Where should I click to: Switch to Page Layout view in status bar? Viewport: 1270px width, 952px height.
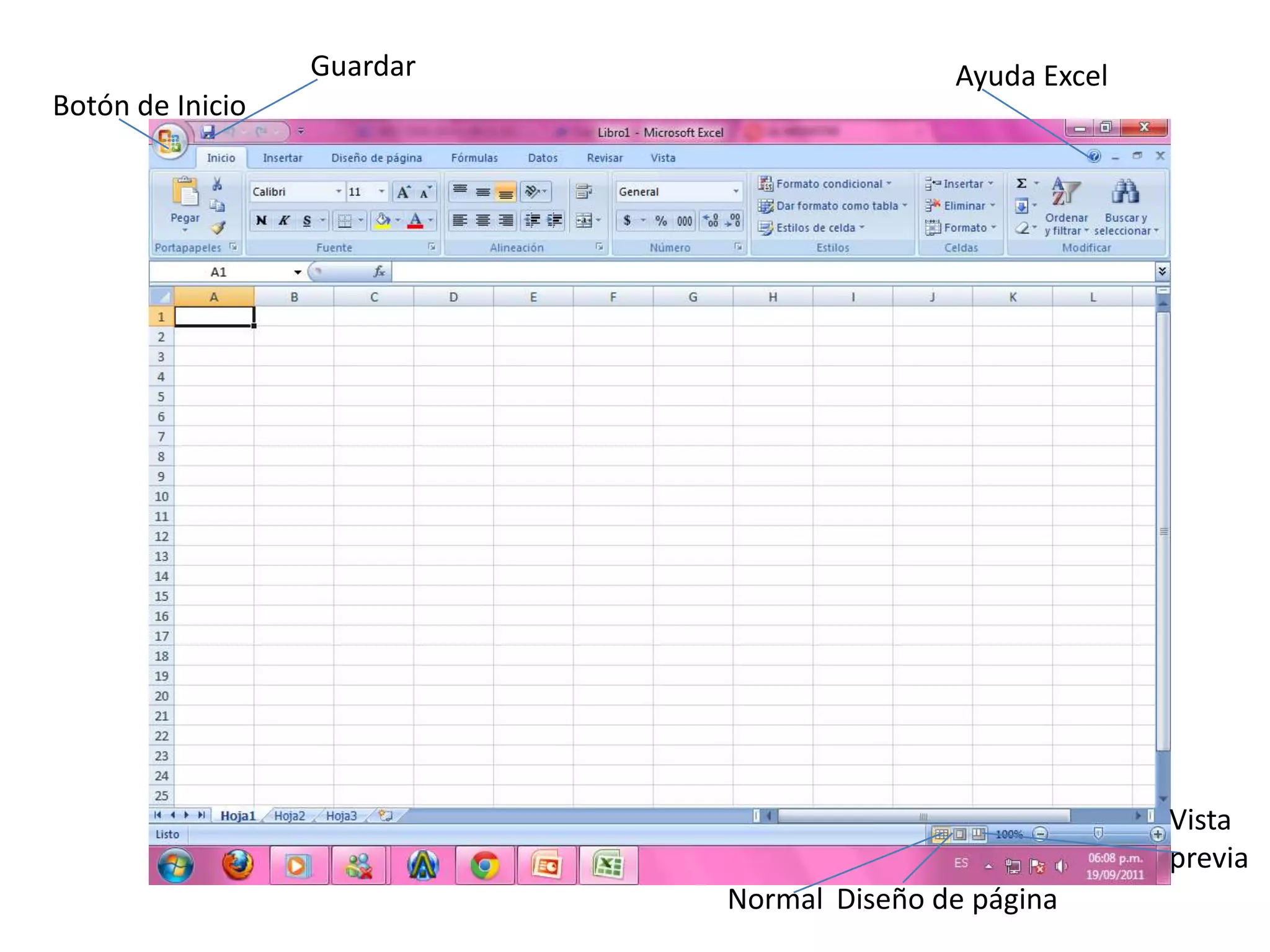coord(960,834)
